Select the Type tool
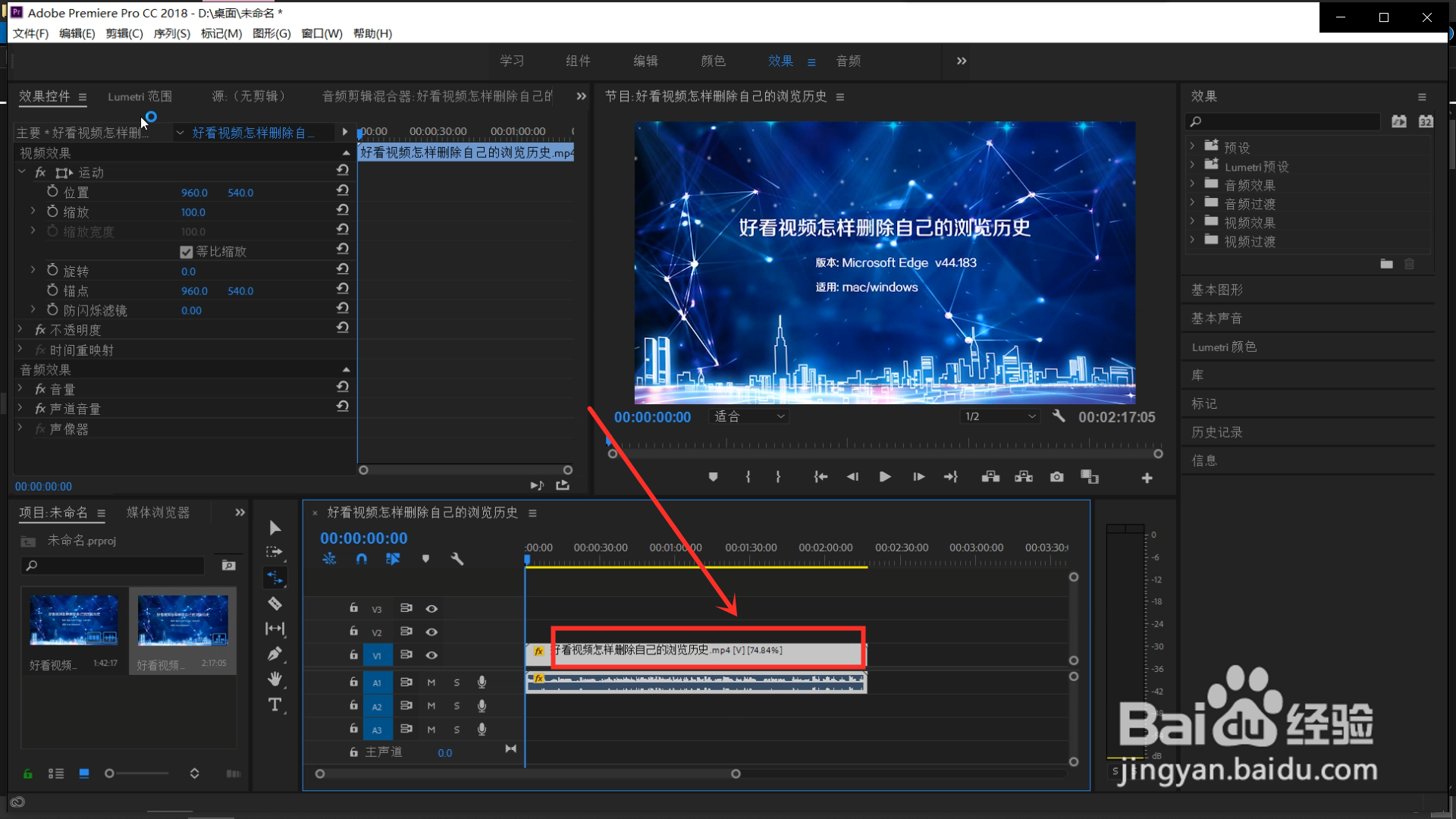The width and height of the screenshot is (1456, 819). 275,704
